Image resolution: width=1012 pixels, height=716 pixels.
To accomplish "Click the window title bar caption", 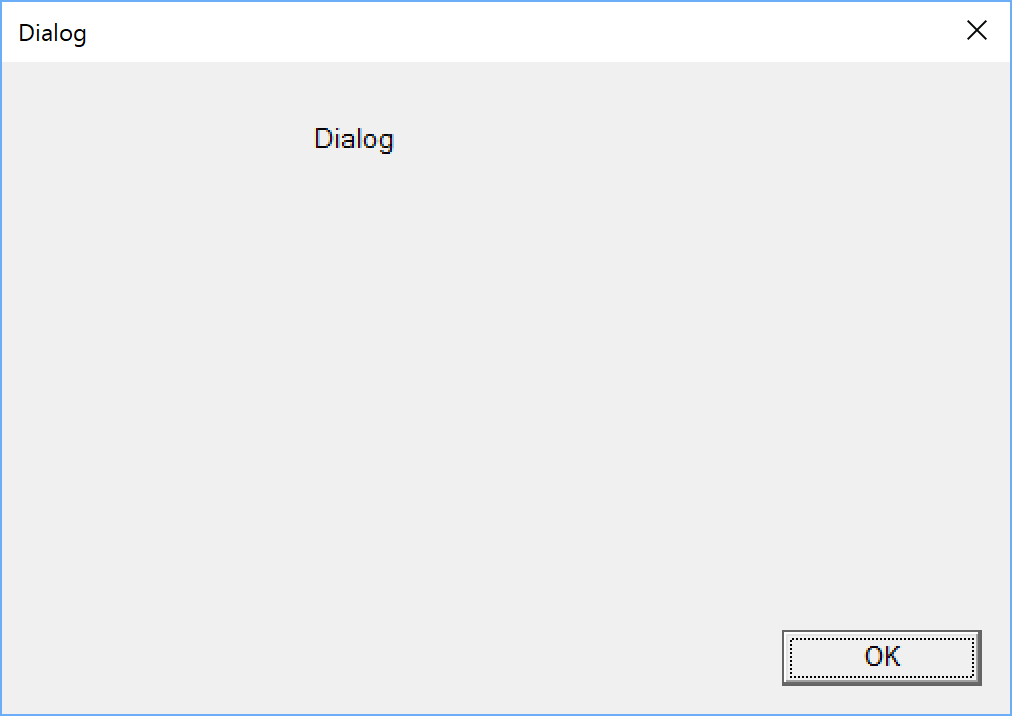I will 52,33.
